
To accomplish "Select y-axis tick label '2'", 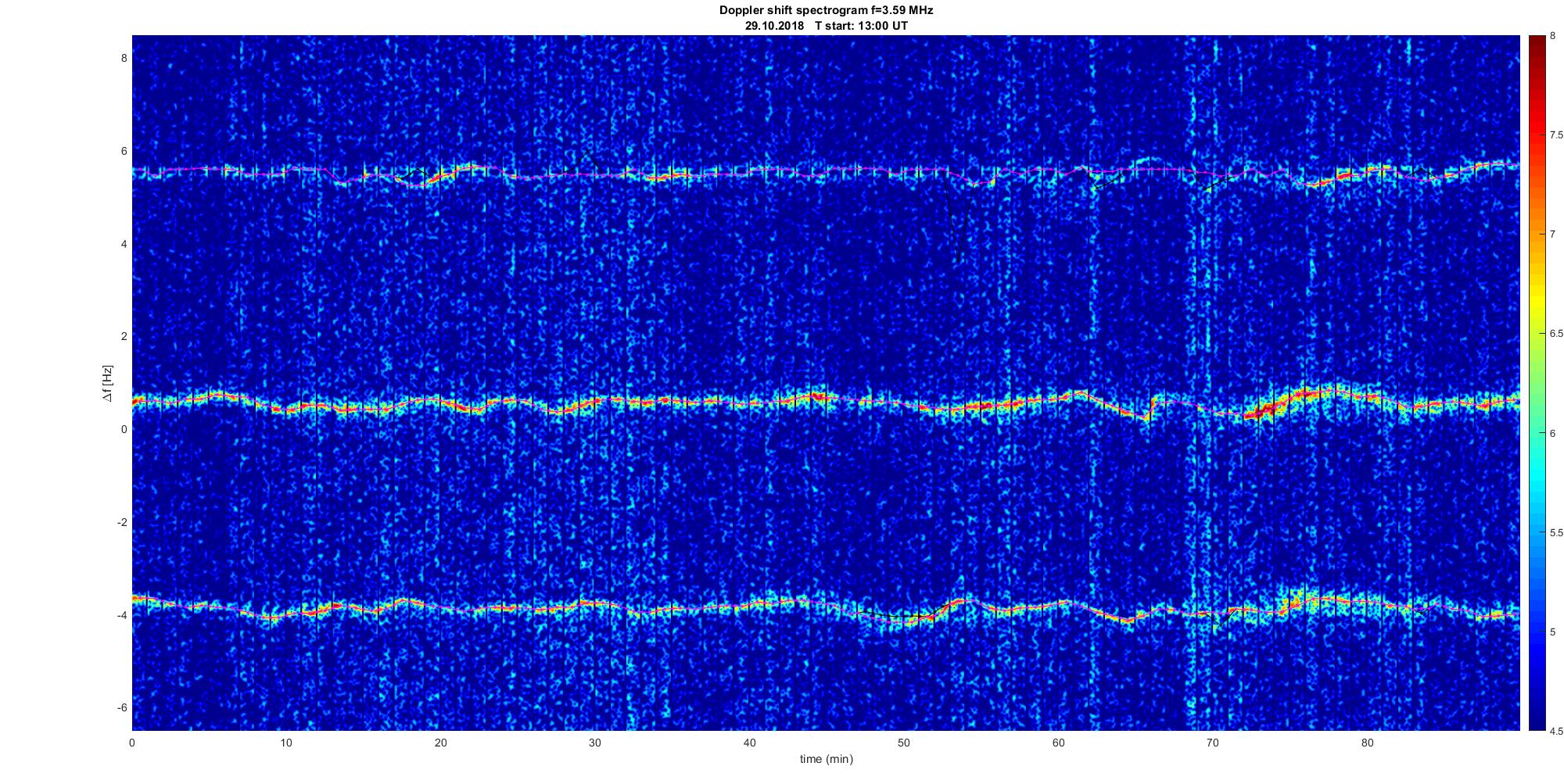I will [124, 336].
